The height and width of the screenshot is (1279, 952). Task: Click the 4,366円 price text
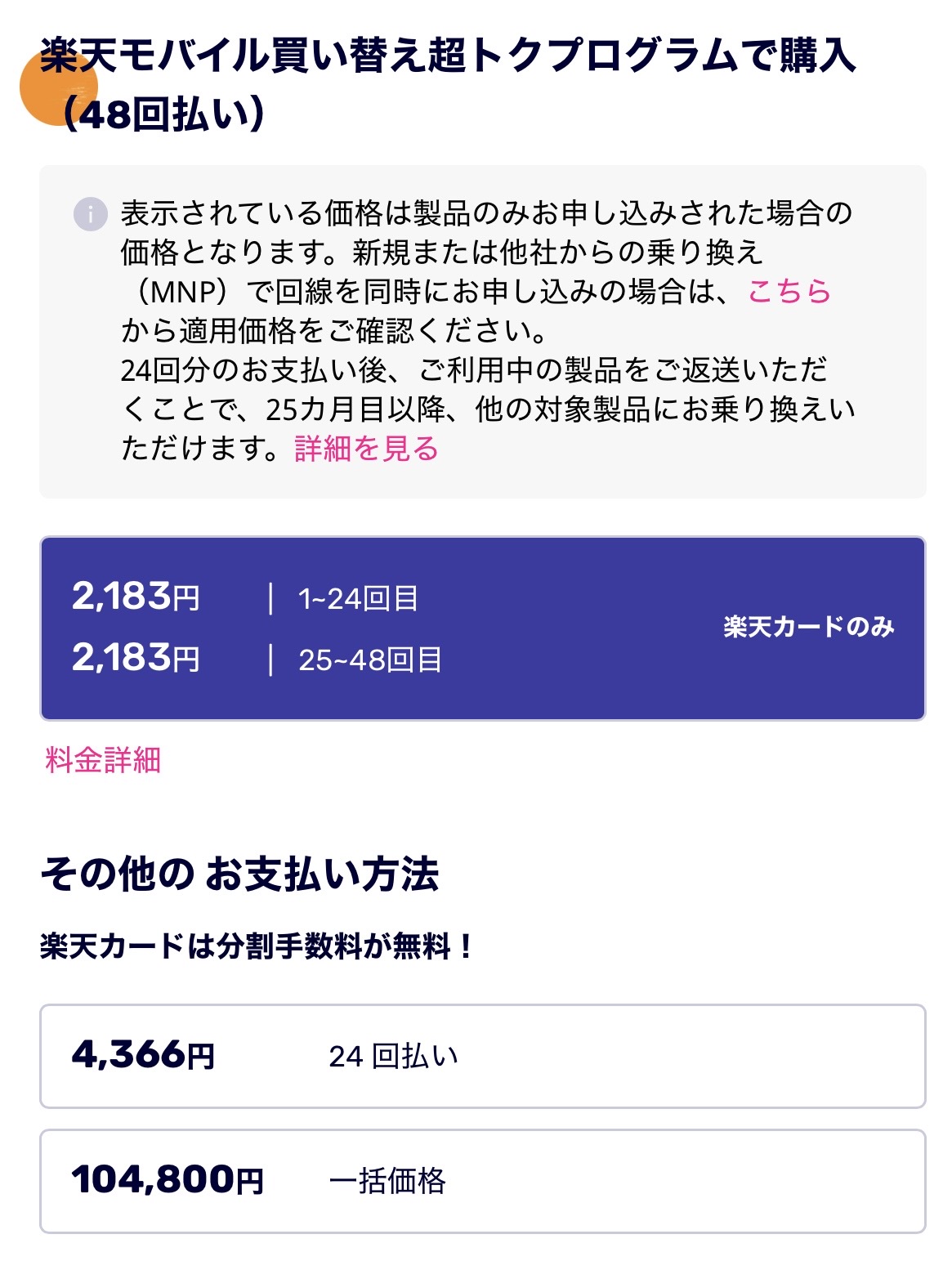(x=143, y=1055)
